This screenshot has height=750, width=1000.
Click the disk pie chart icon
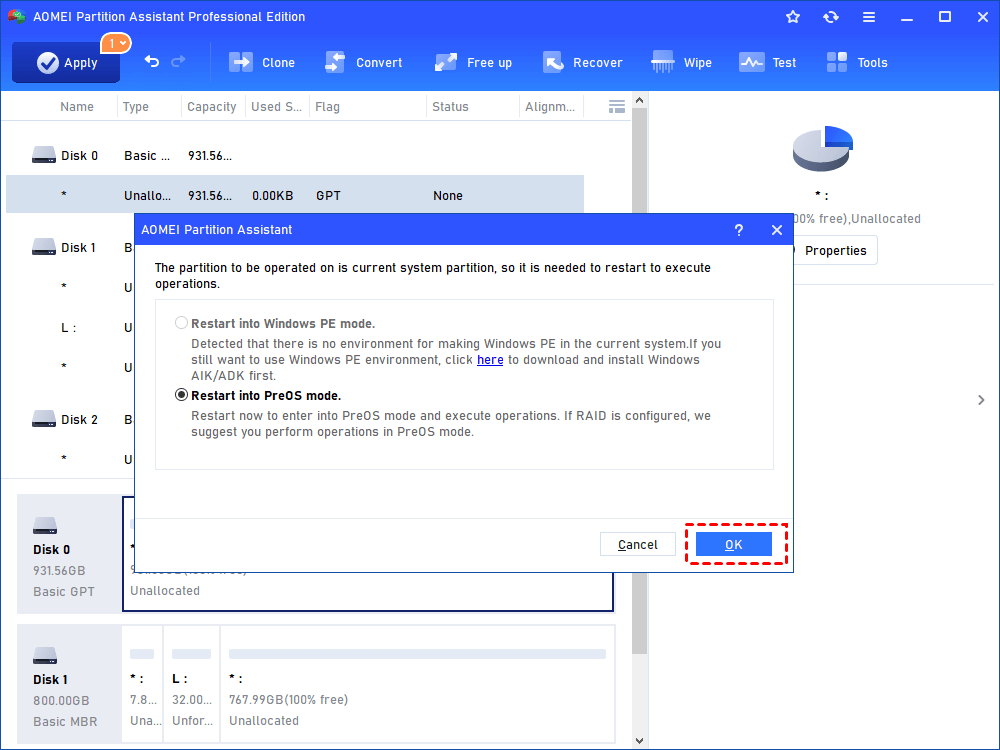point(823,148)
